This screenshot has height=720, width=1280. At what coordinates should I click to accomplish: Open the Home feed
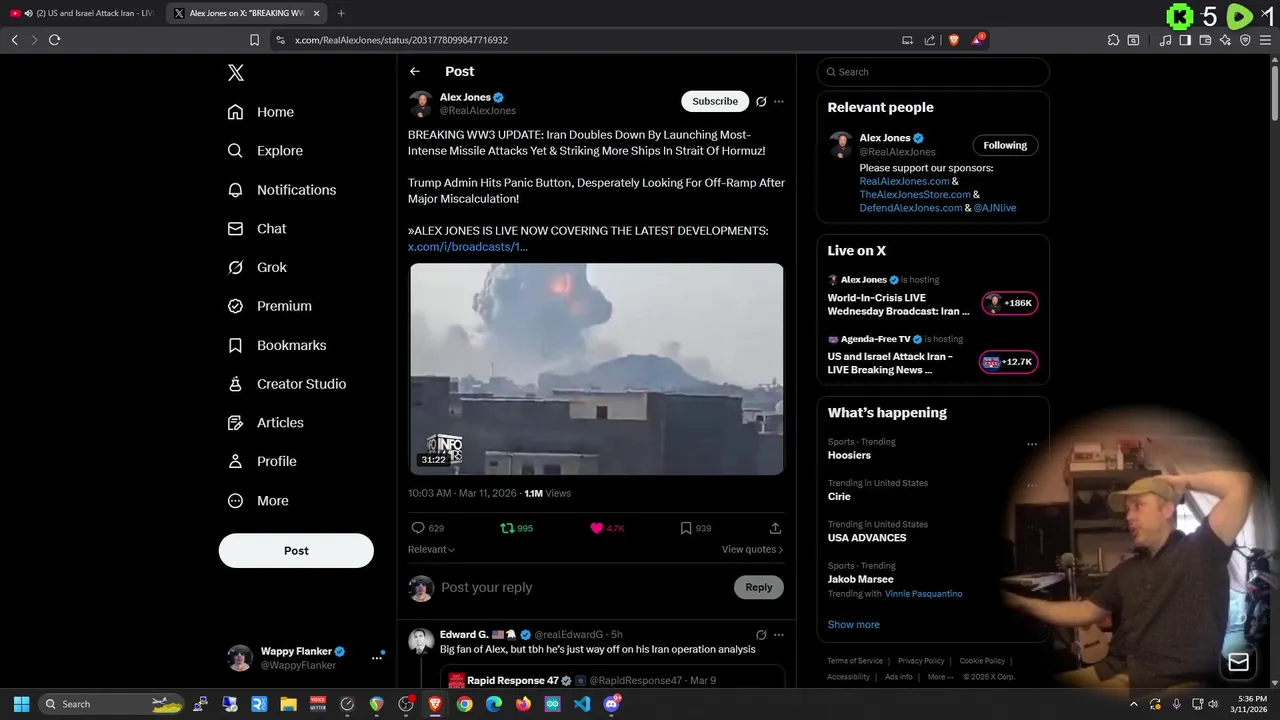tap(261, 112)
